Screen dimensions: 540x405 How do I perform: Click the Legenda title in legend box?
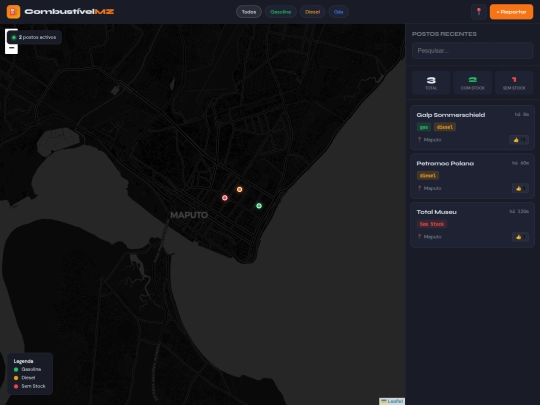click(x=23, y=361)
